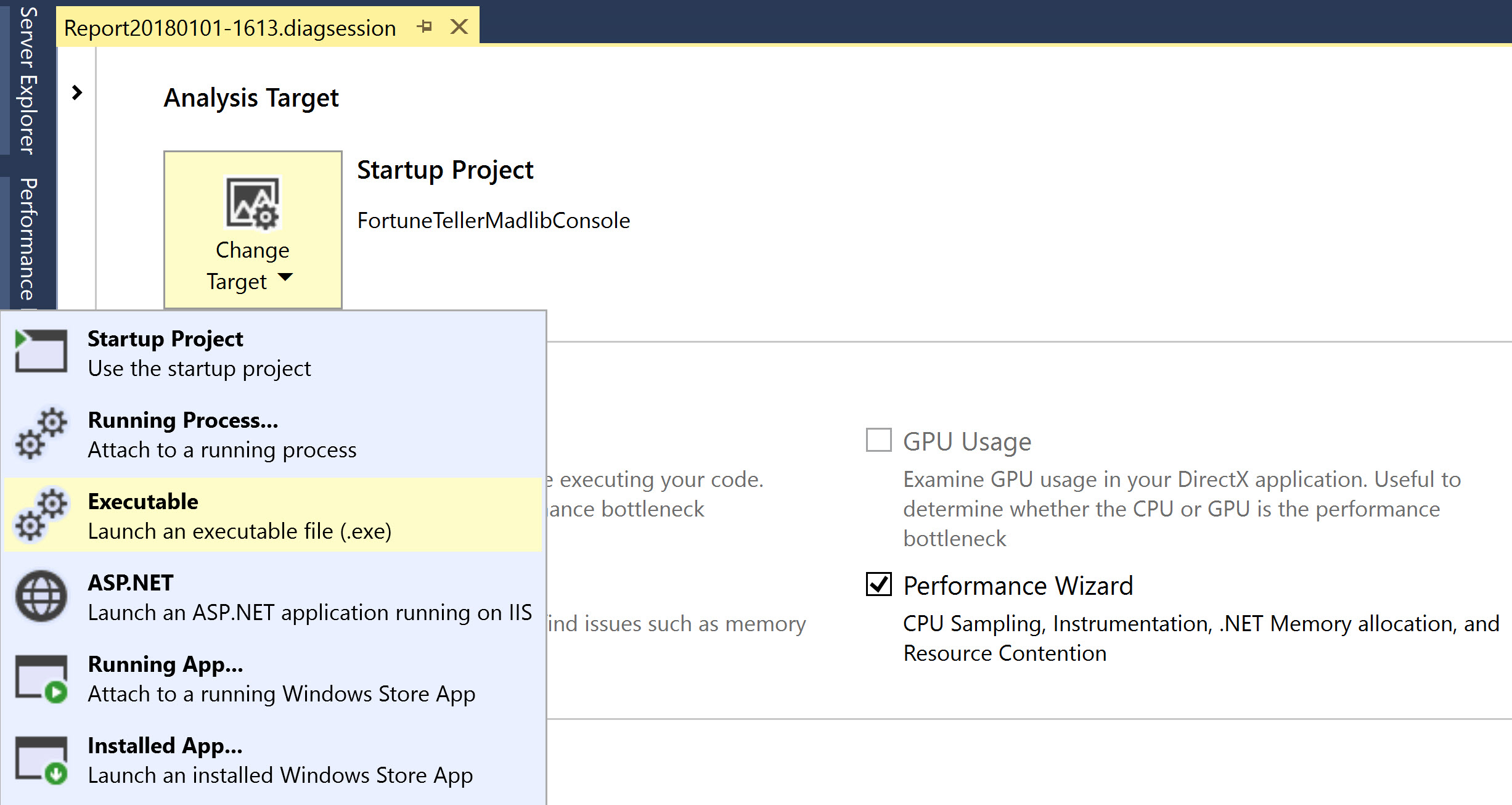This screenshot has height=805, width=1512.
Task: Choose ASP.NET launch option
Action: coord(273,597)
